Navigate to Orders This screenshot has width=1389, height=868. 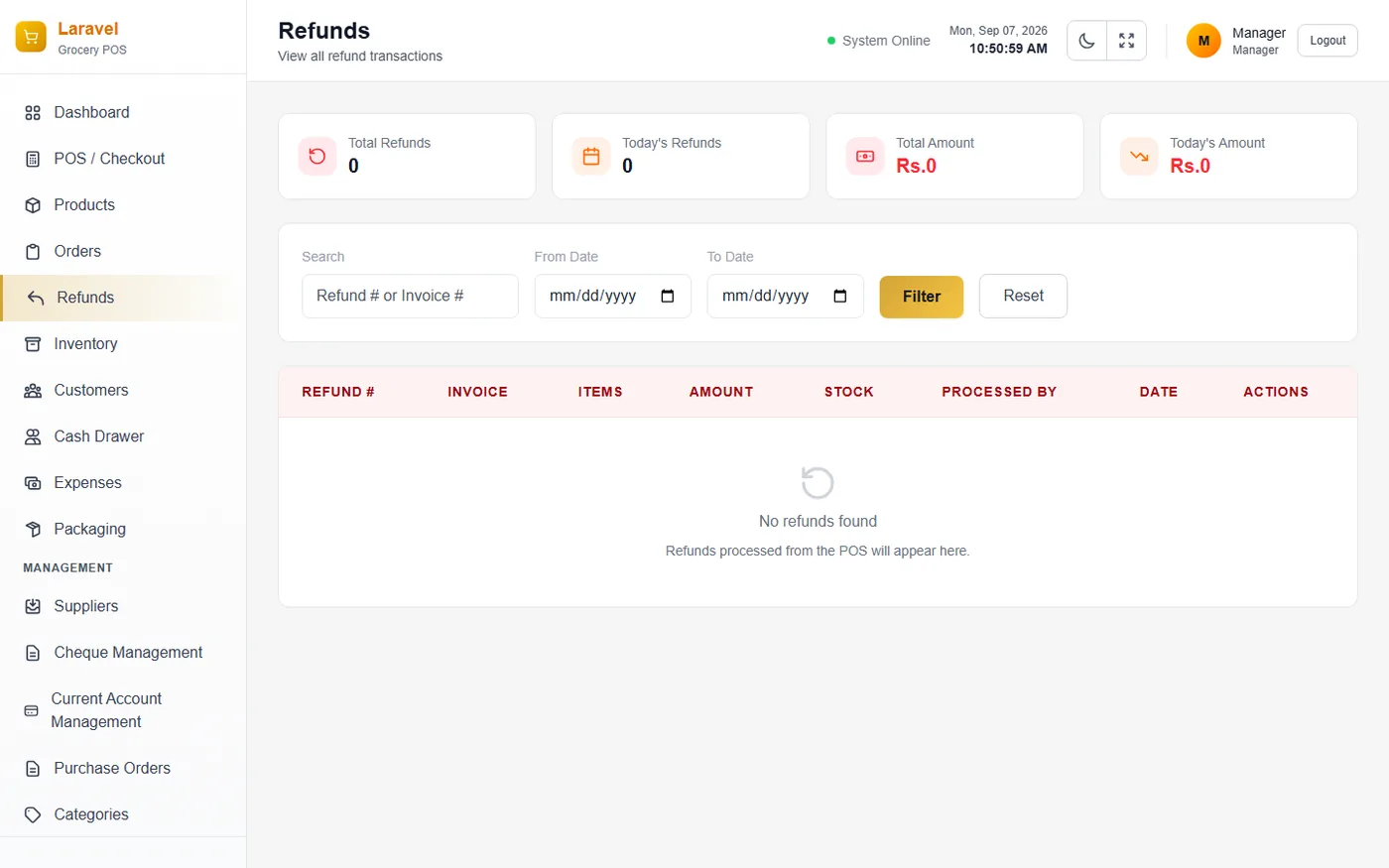pyautogui.click(x=123, y=251)
